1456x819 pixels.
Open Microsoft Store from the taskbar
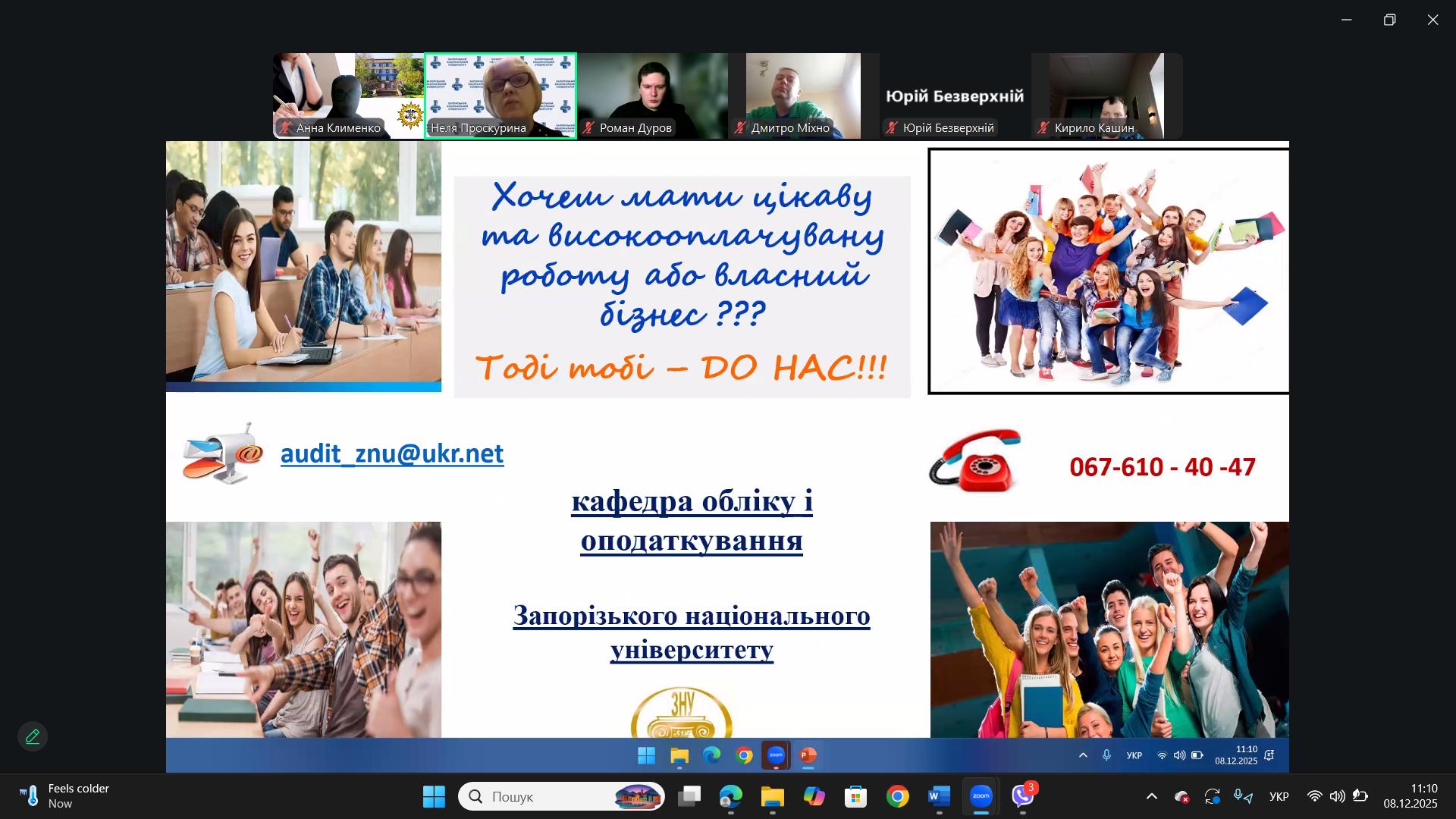pos(855,796)
